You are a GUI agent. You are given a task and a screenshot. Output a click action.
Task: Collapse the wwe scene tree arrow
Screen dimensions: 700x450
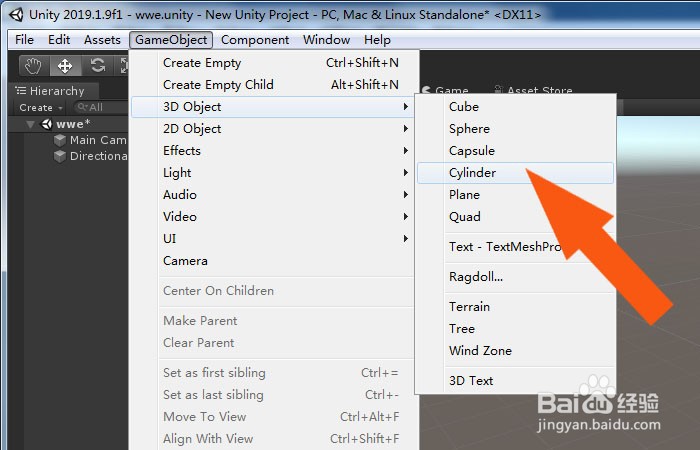click(30, 124)
